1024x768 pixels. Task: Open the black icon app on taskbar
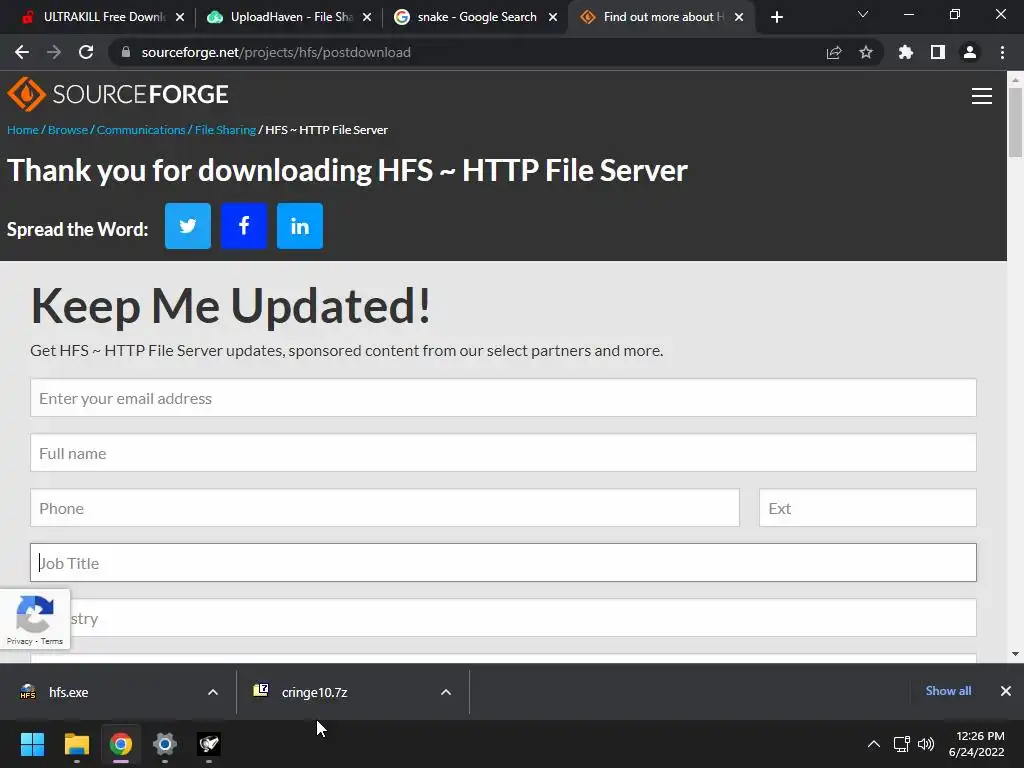point(209,744)
